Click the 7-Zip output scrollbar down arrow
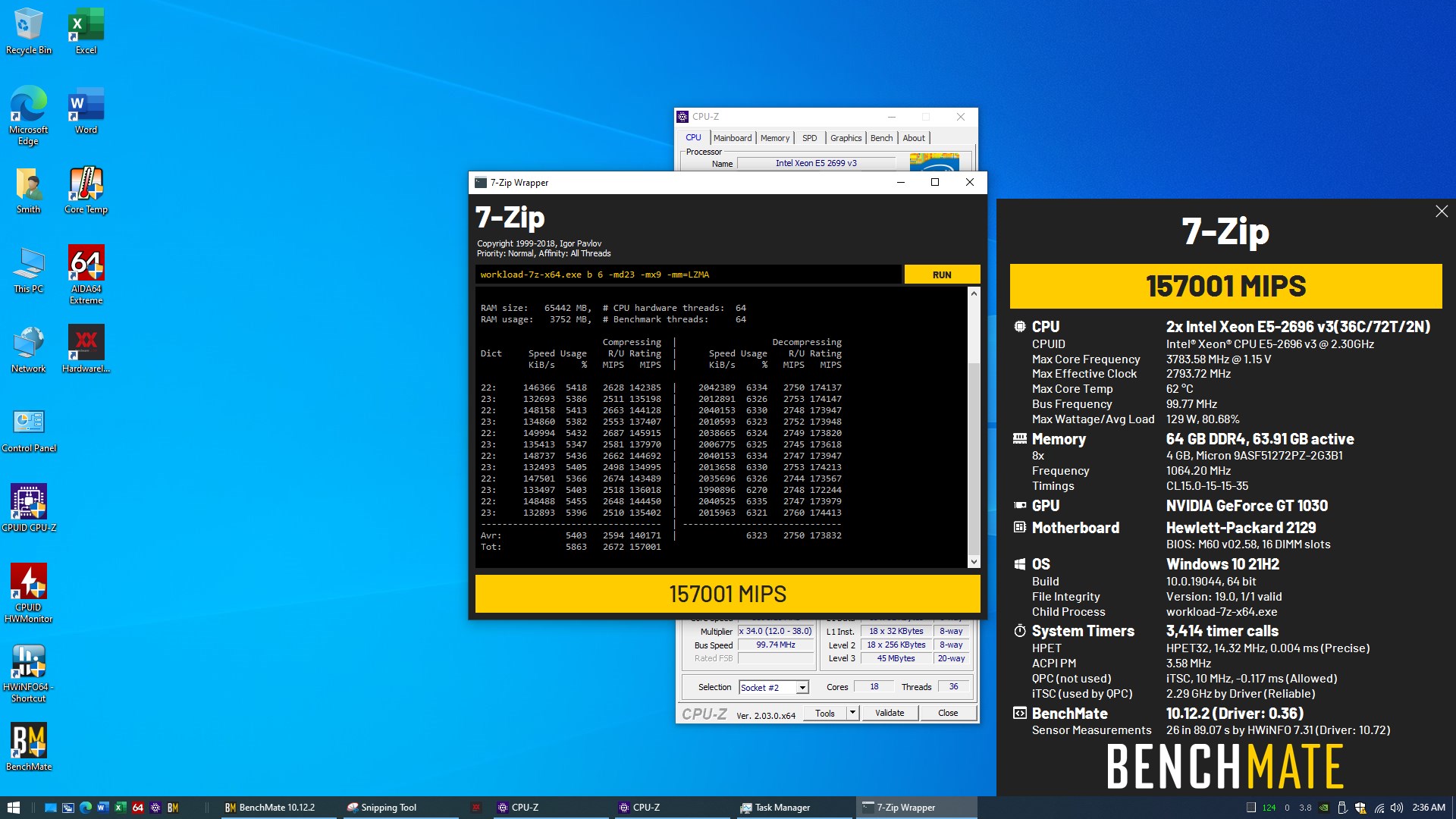The height and width of the screenshot is (819, 1456). tap(974, 562)
